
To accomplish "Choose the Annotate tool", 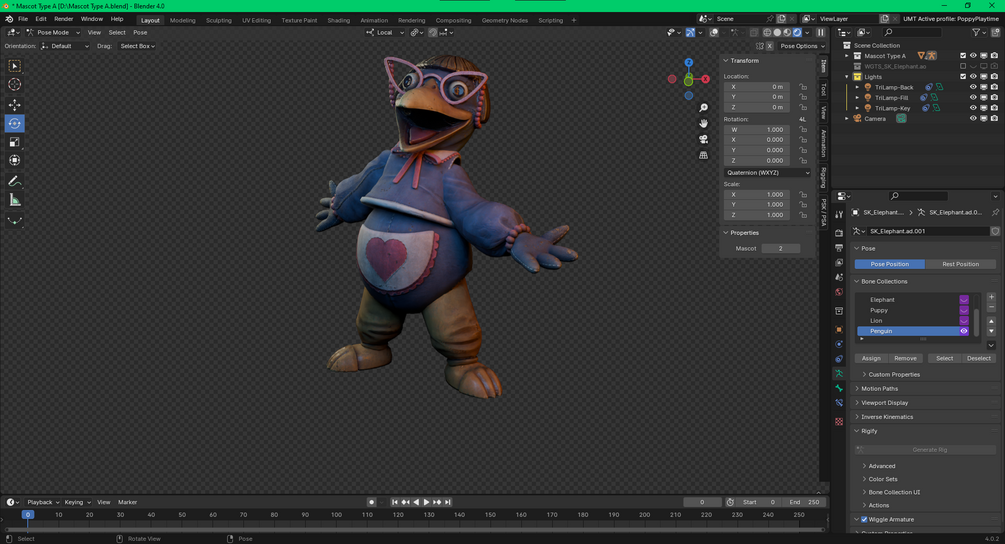I will (x=15, y=181).
